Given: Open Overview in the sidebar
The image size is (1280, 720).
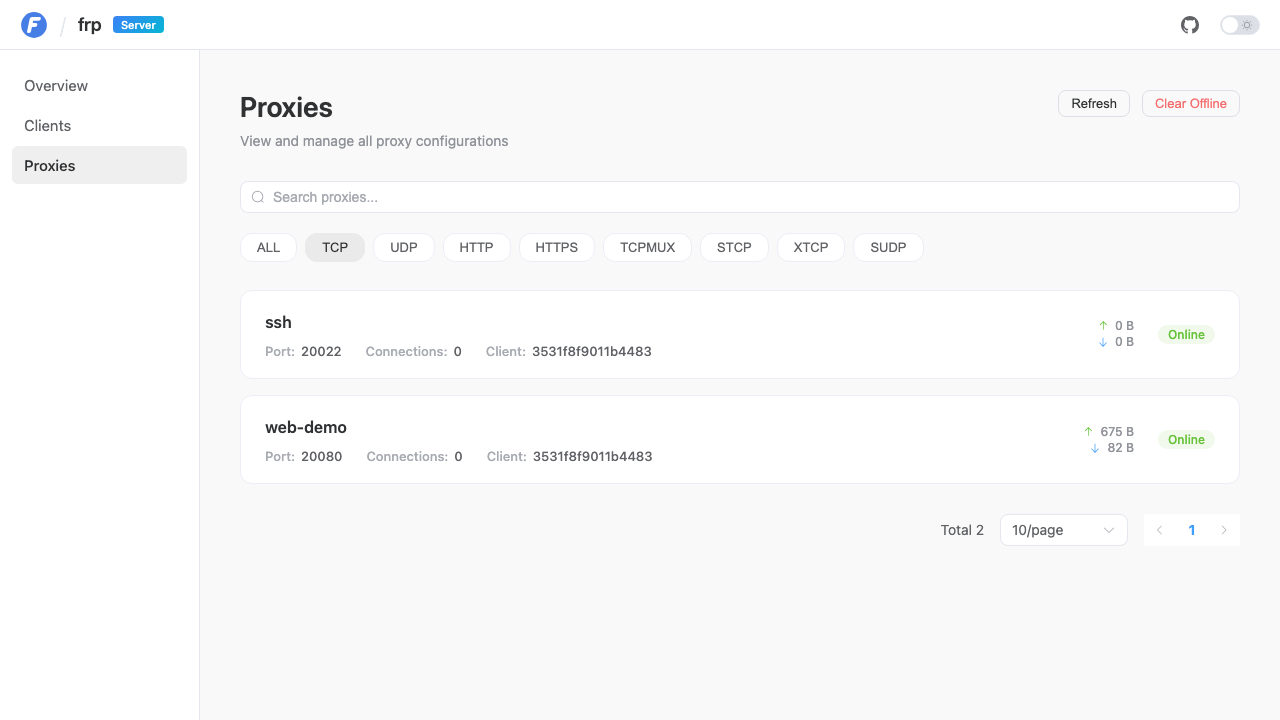Looking at the screenshot, I should coord(99,86).
